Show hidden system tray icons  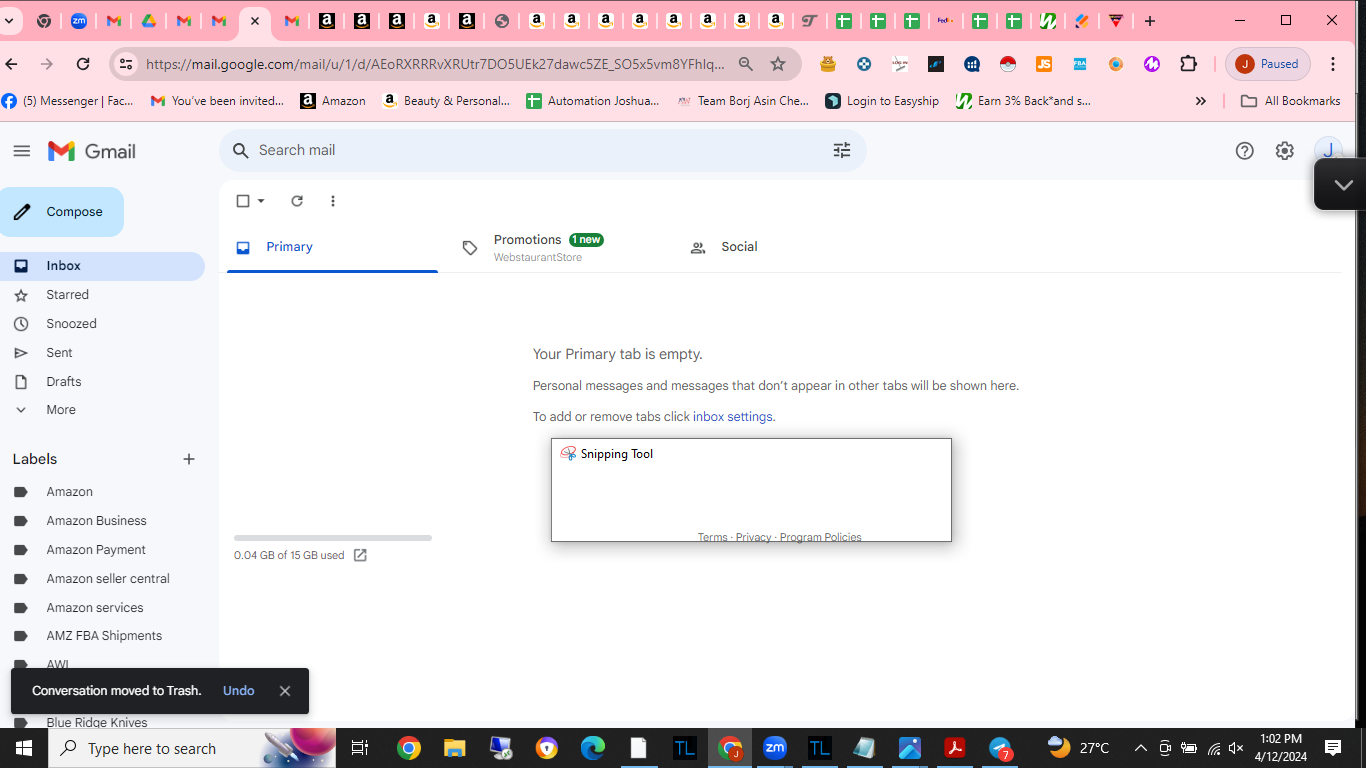[x=1140, y=748]
